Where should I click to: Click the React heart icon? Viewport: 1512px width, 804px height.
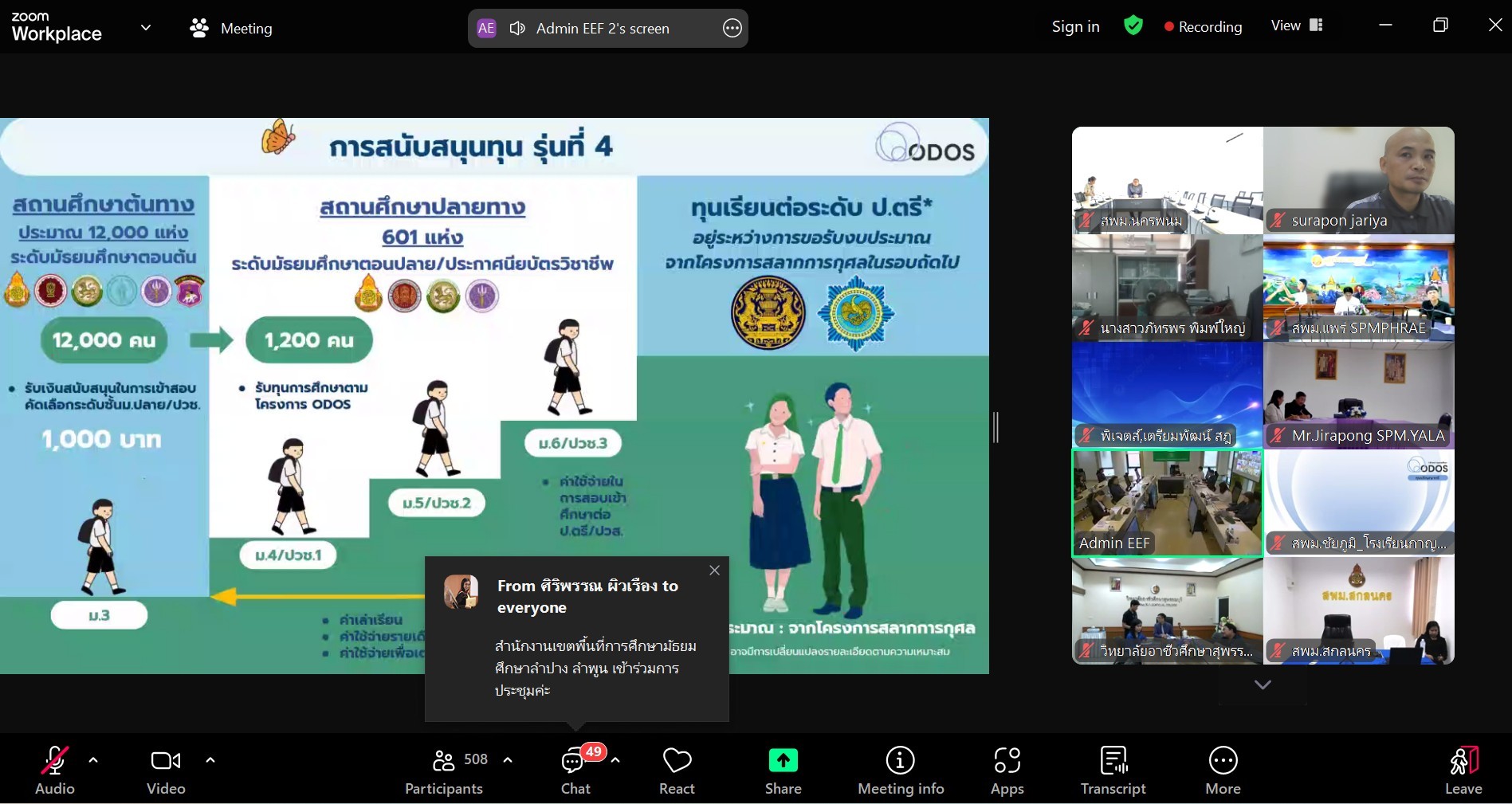point(677,770)
